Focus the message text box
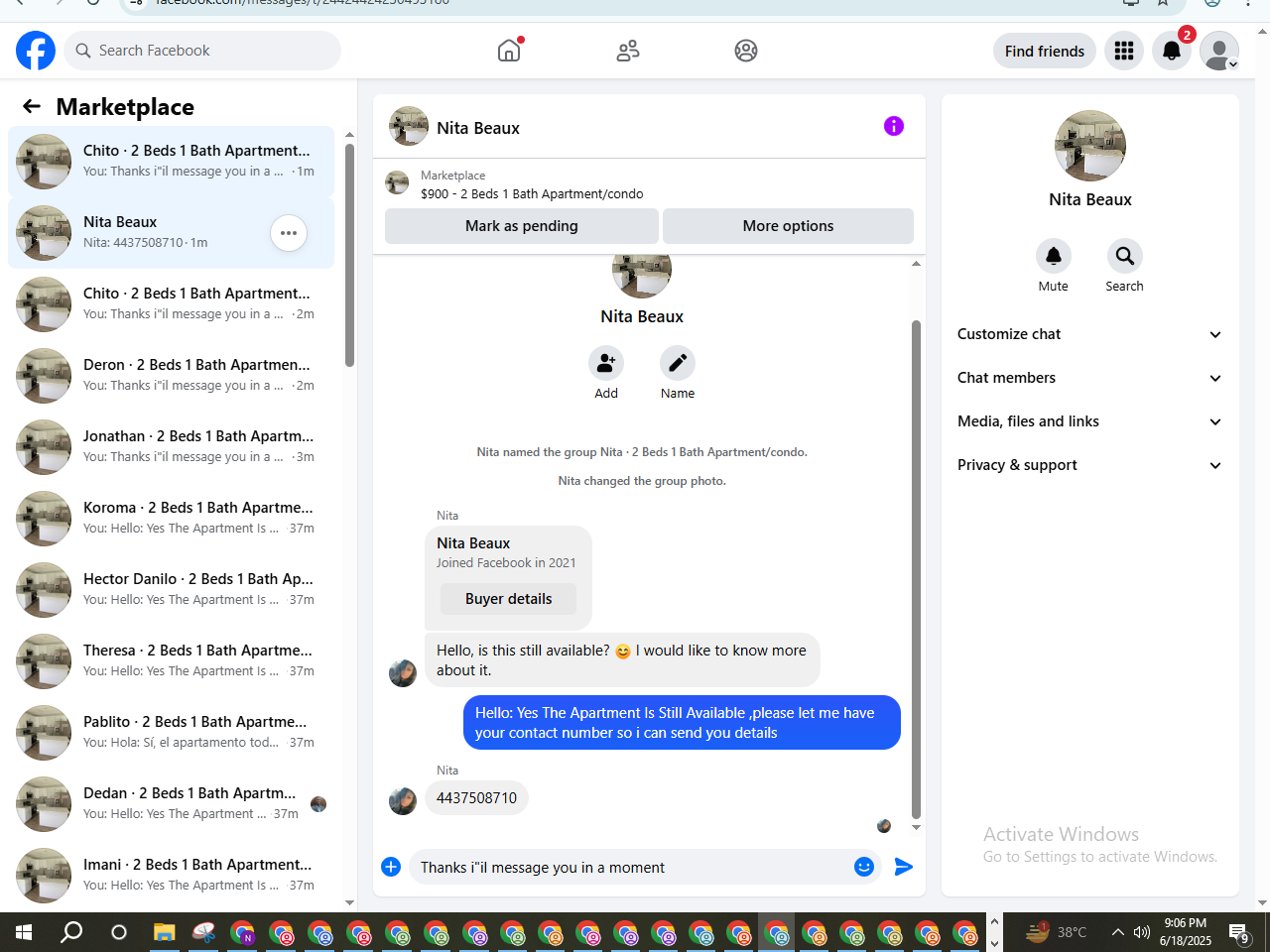Screen dimensions: 1270x952 click(x=632, y=868)
